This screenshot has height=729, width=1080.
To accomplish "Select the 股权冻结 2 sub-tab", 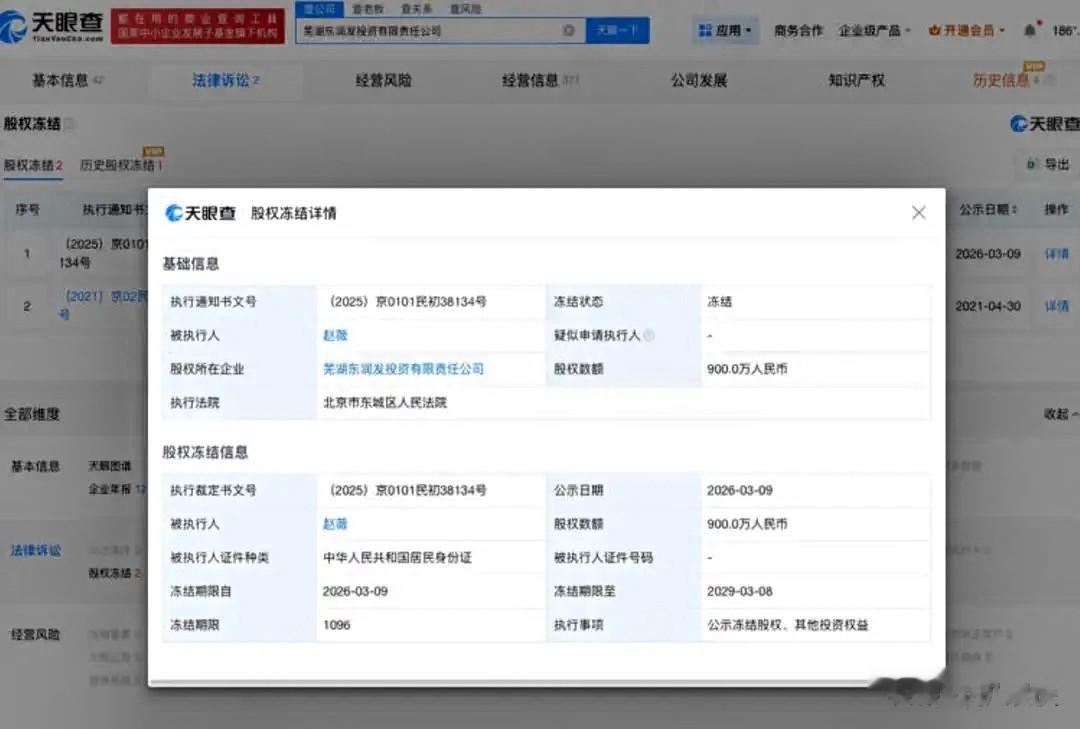I will (33, 165).
